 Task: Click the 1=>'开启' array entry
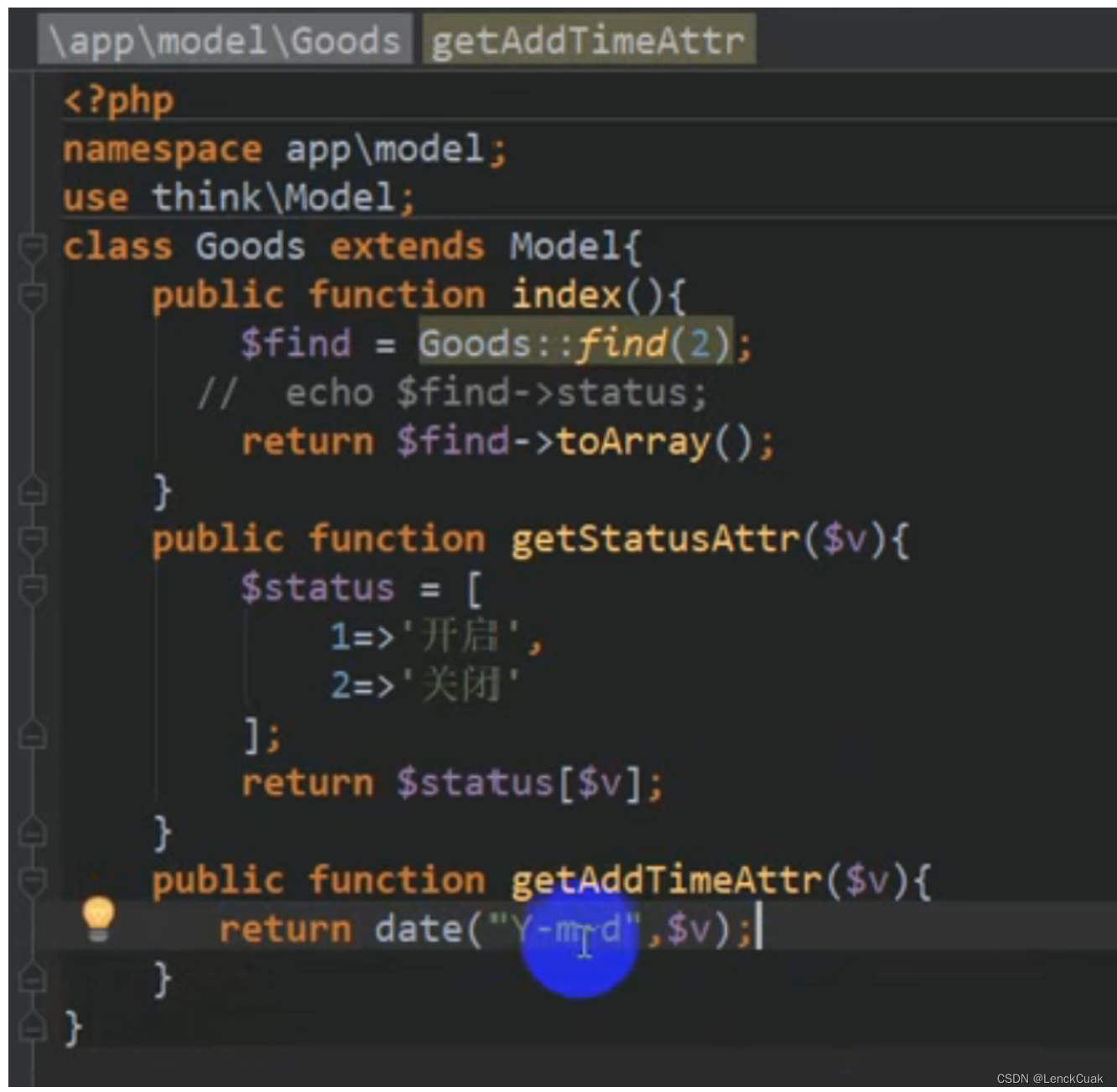point(436,637)
